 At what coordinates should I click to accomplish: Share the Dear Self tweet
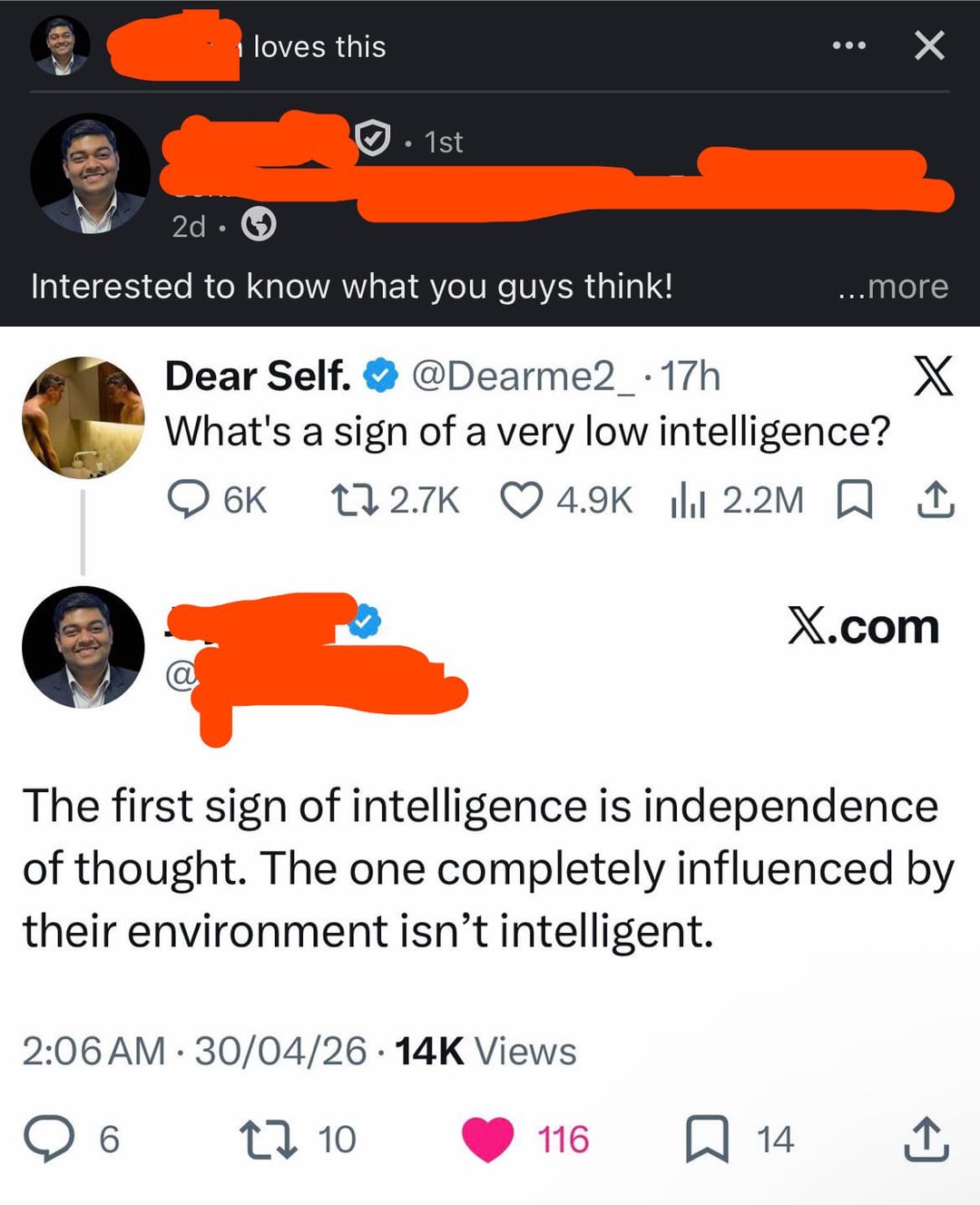pyautogui.click(x=936, y=500)
